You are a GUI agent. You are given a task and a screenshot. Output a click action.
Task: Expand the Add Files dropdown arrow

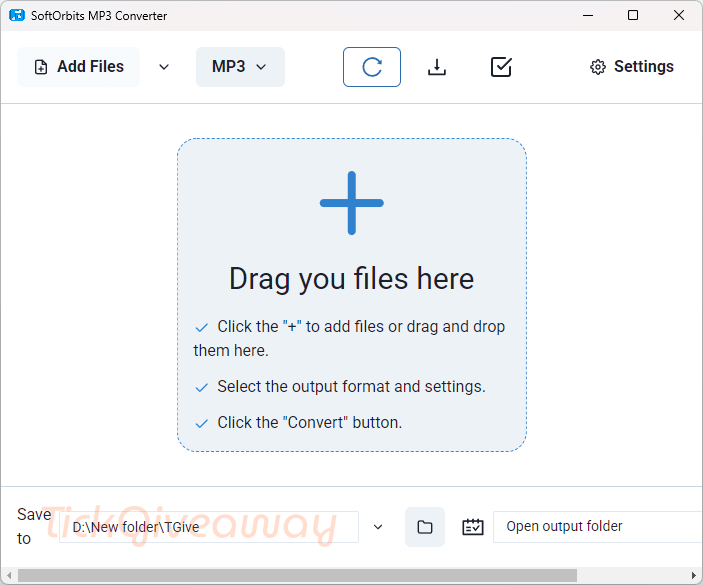pos(164,67)
